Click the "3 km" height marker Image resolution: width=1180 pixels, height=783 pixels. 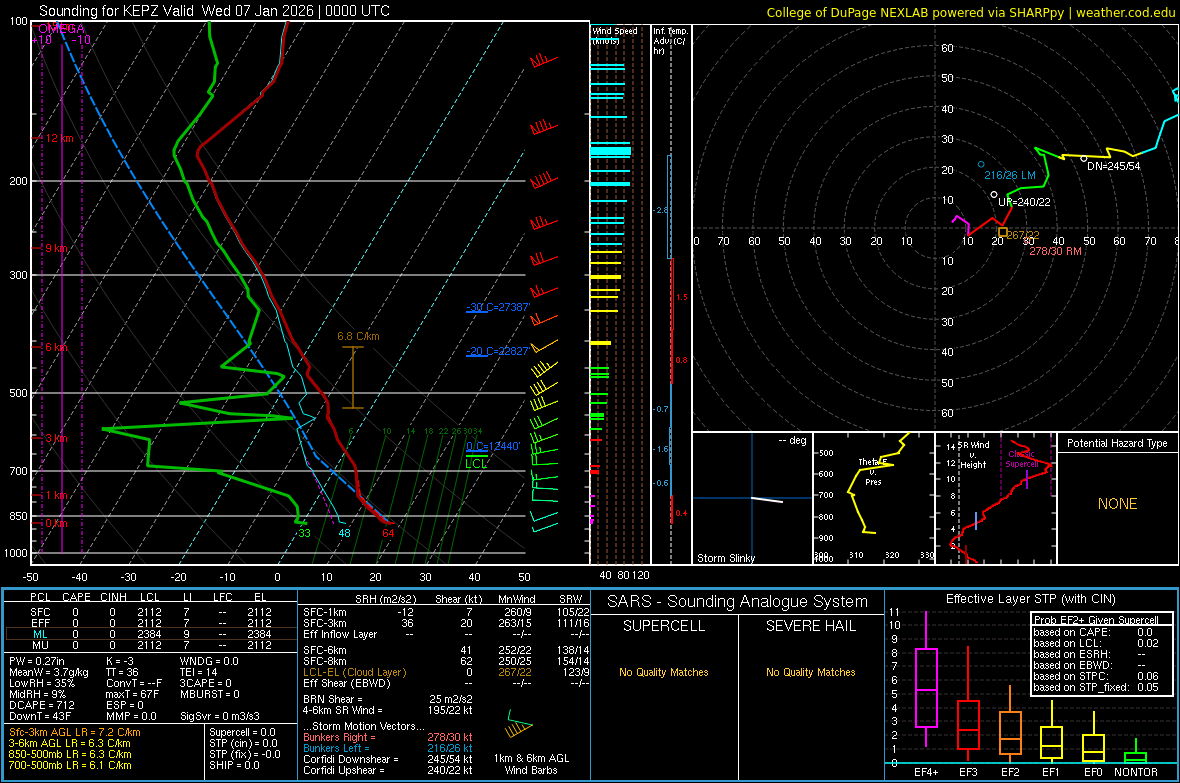click(56, 438)
